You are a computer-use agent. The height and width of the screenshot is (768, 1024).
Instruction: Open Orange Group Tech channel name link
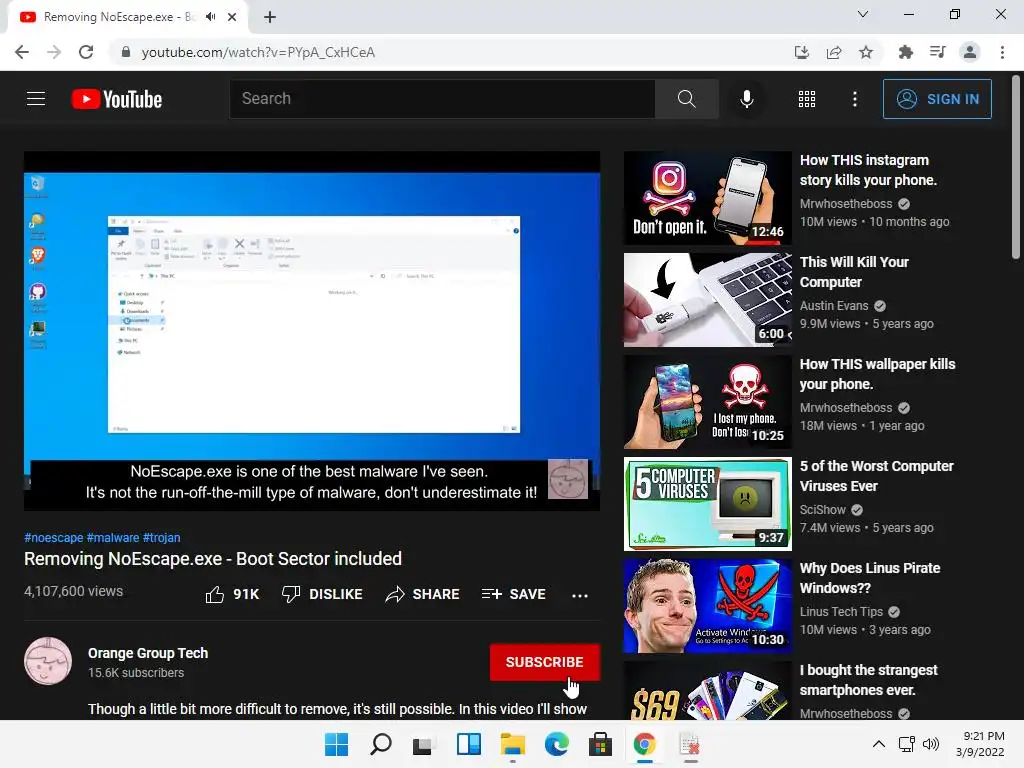coord(148,653)
